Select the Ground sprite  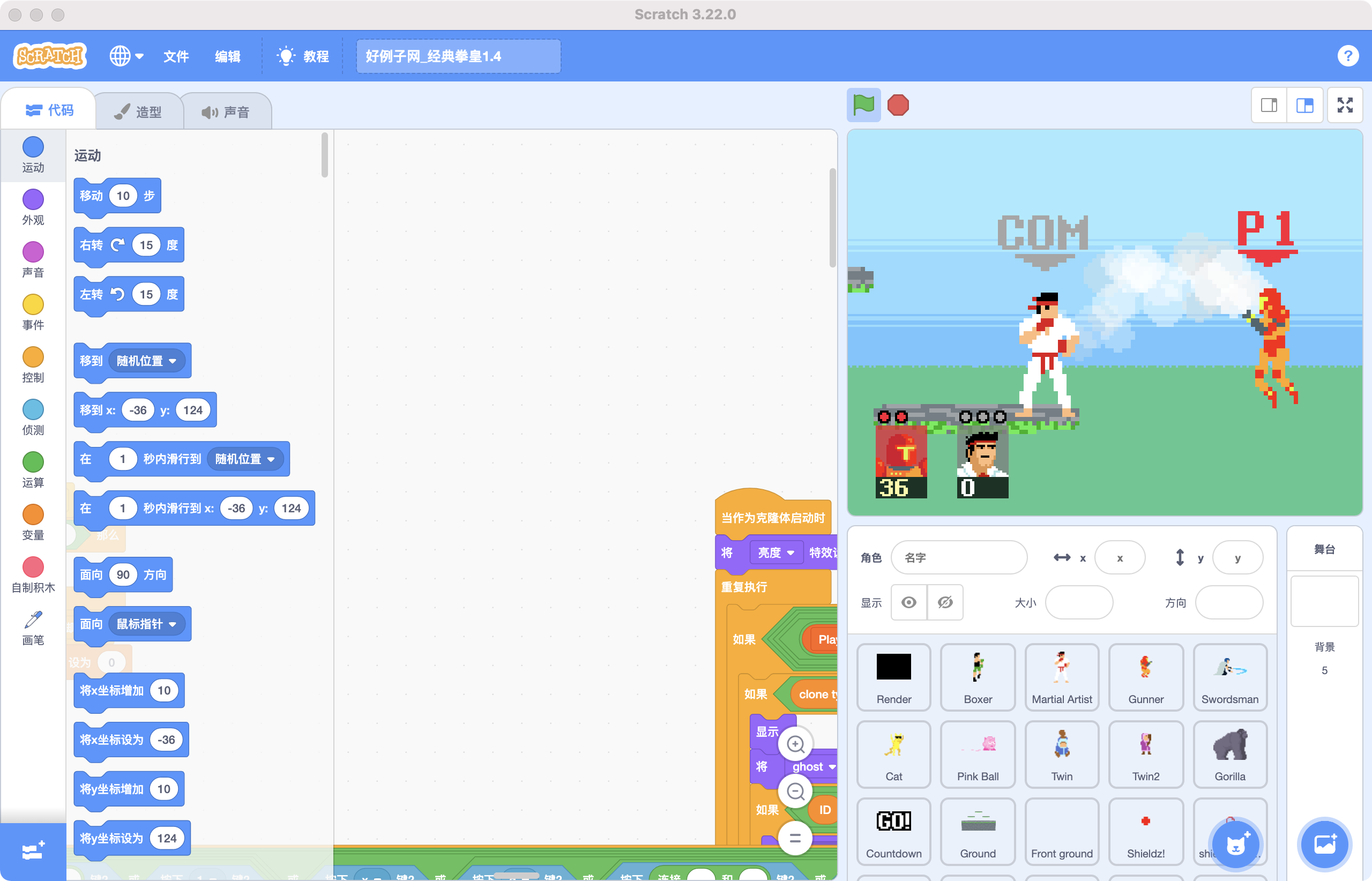tap(978, 832)
